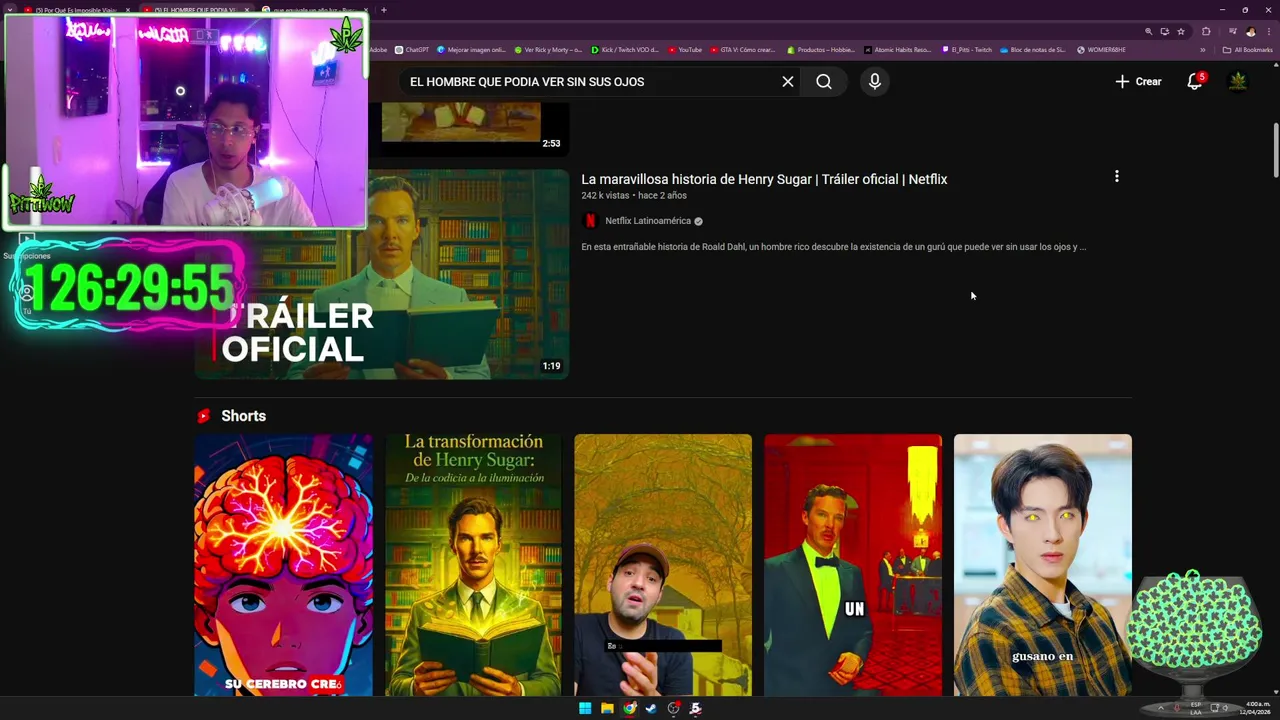Click the magnifier search button
The width and height of the screenshot is (1280, 720).
click(824, 82)
